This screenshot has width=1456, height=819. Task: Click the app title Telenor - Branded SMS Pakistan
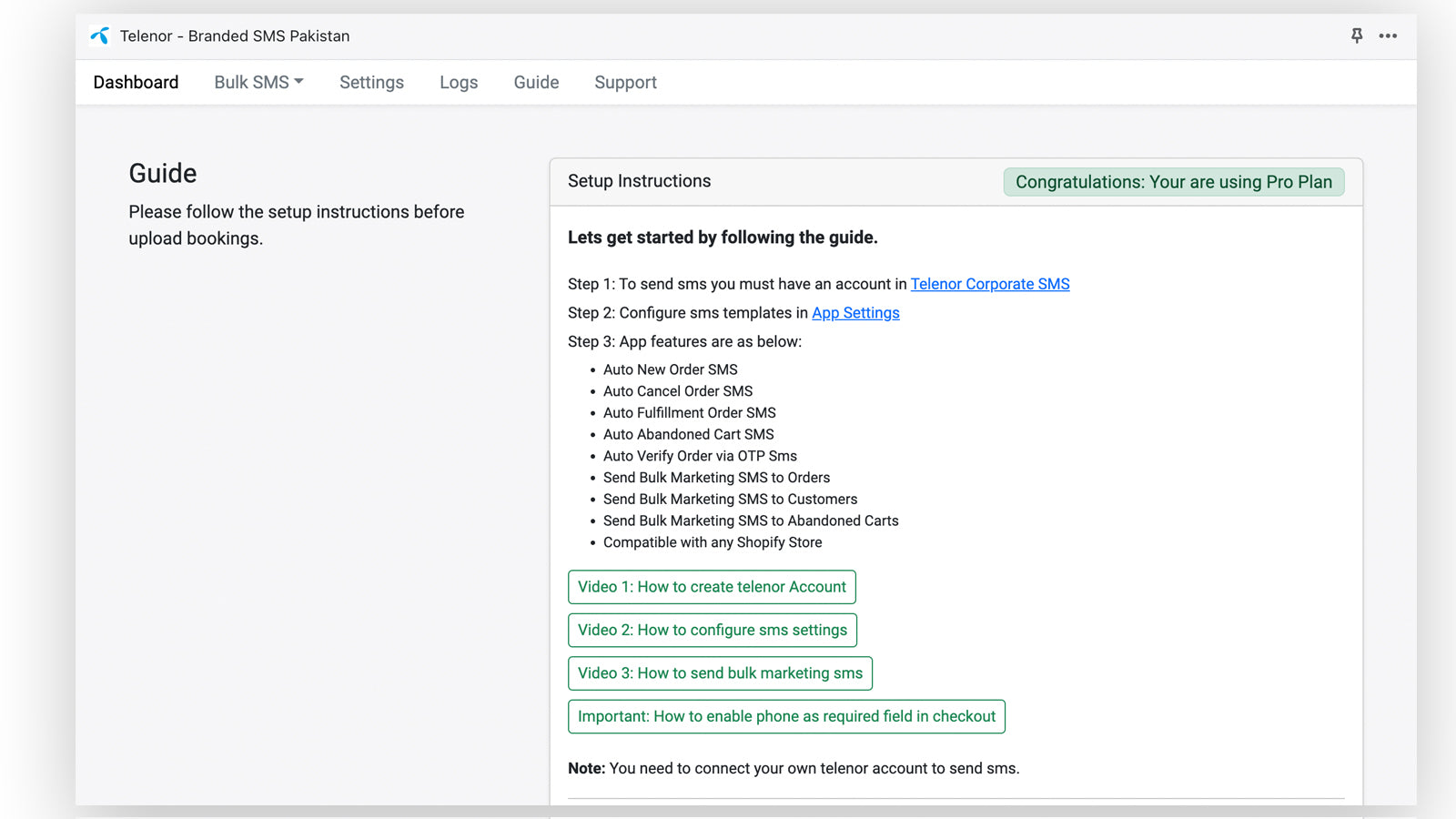(x=235, y=35)
